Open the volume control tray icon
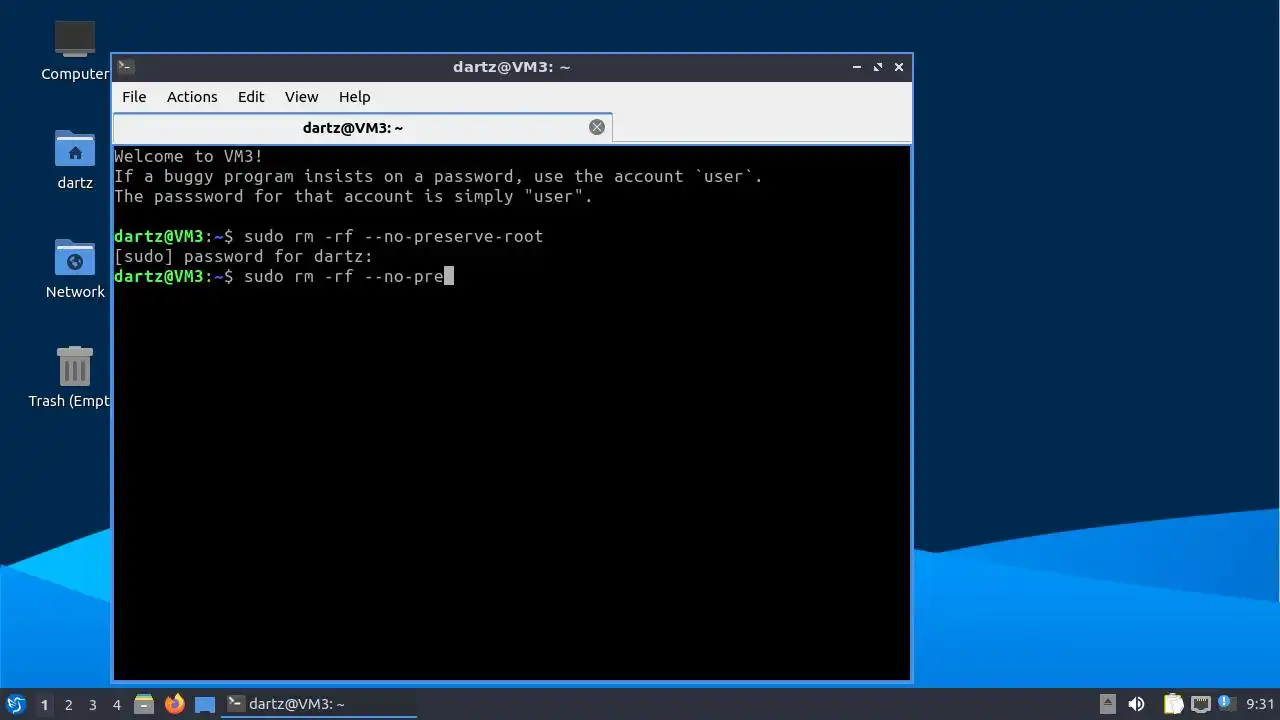 tap(1136, 704)
